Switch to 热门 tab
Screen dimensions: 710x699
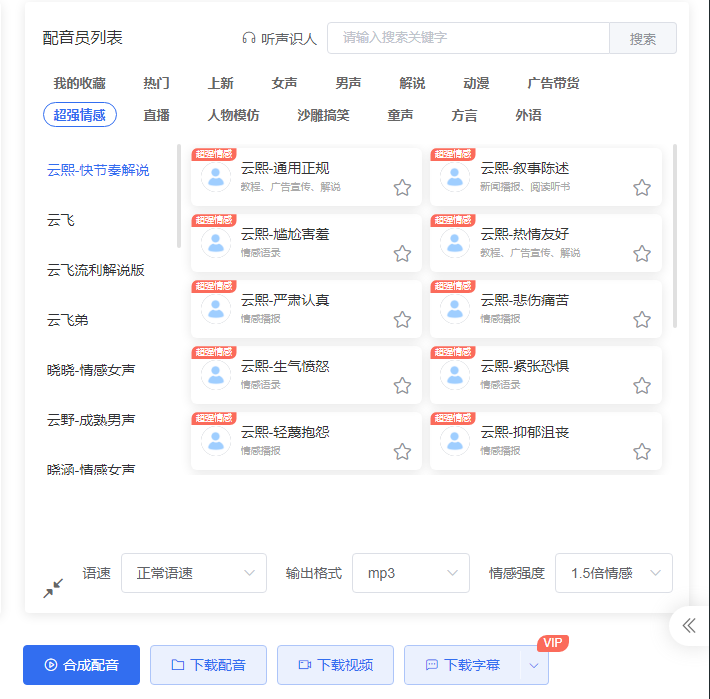click(157, 83)
